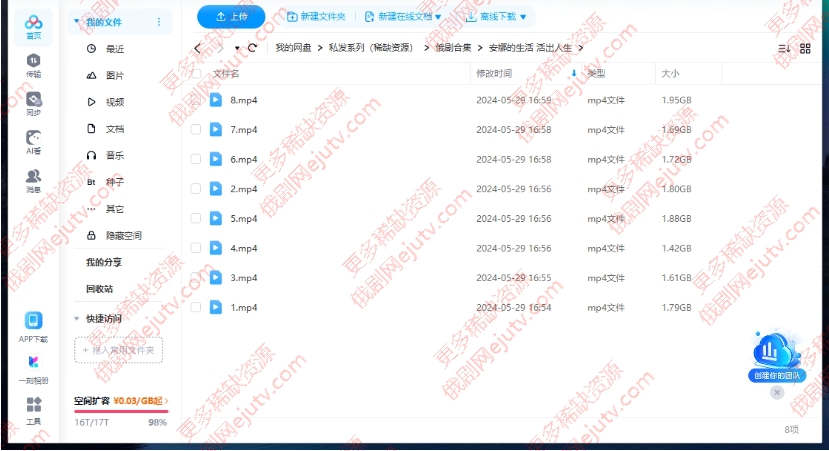Refresh the current folder listing
The height and width of the screenshot is (451, 829).
click(253, 48)
